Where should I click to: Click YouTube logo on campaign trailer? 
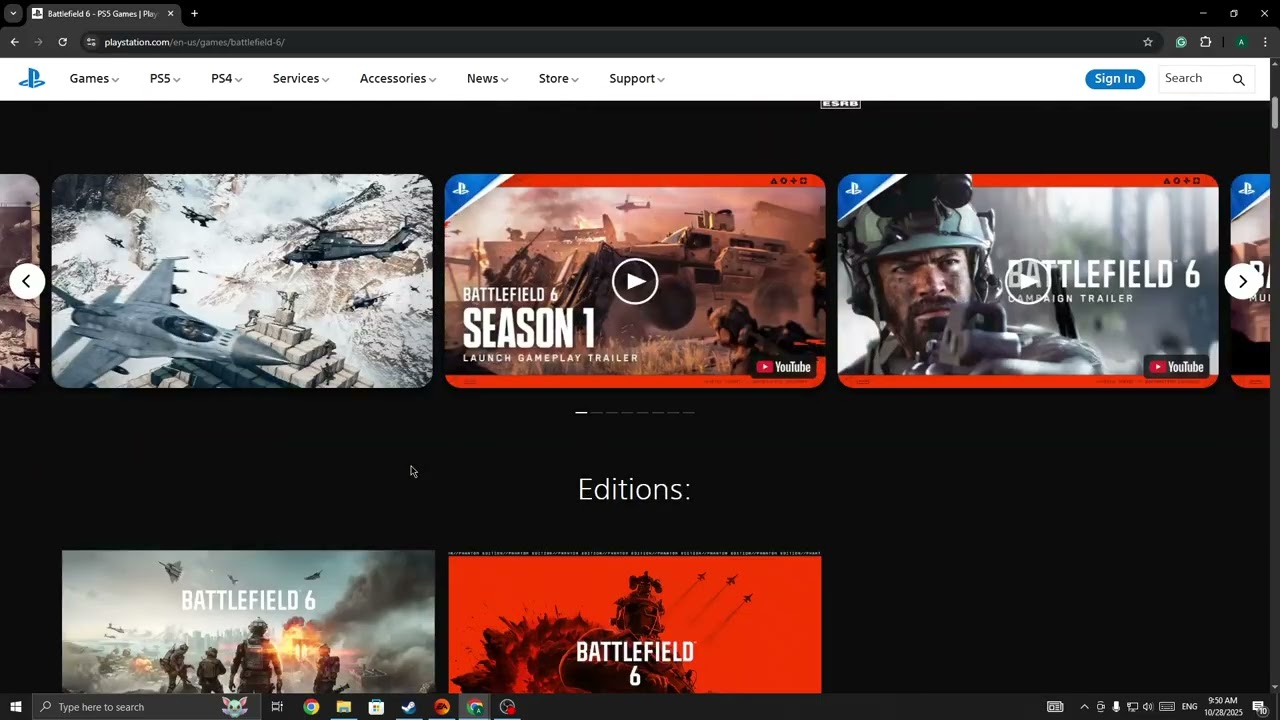click(1177, 367)
